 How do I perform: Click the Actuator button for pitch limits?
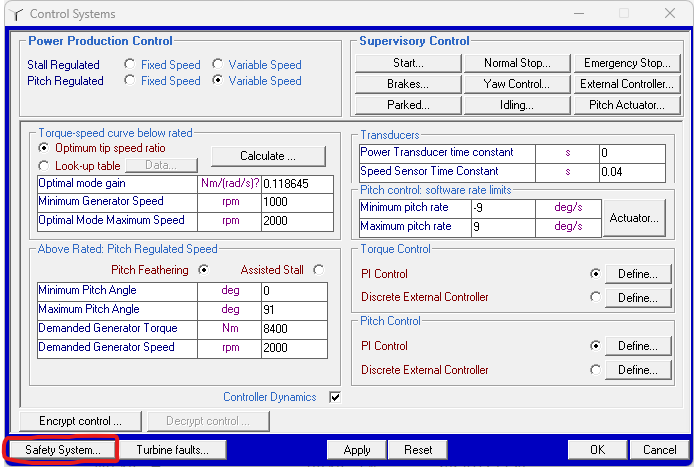point(633,217)
